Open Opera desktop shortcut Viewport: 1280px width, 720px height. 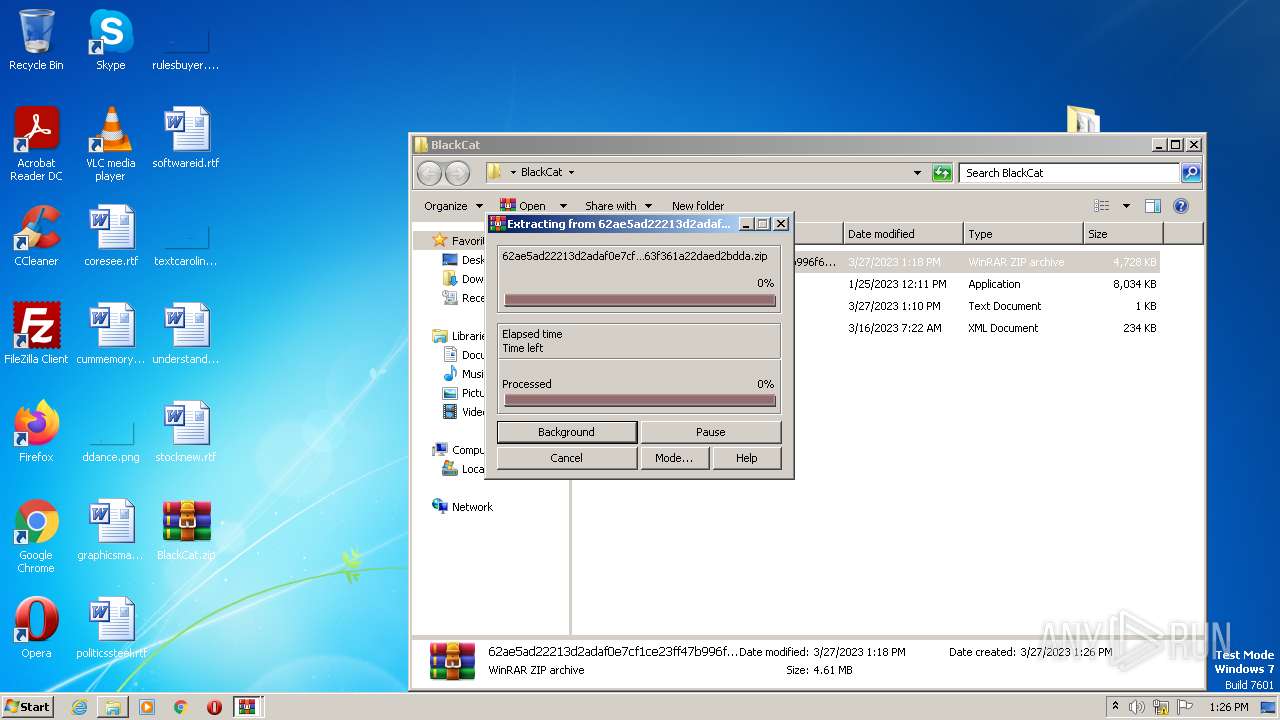click(36, 628)
